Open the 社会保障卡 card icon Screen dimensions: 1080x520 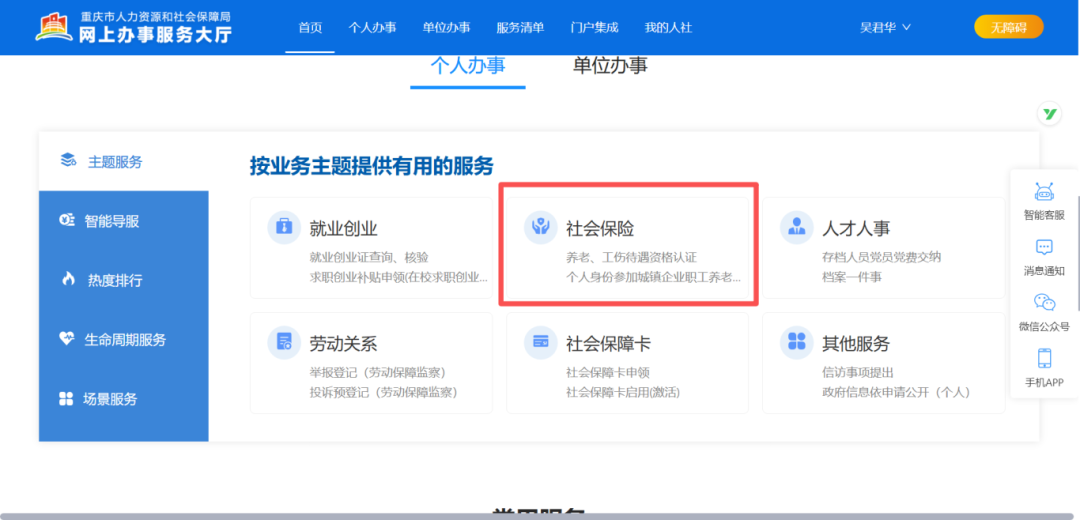pos(540,342)
